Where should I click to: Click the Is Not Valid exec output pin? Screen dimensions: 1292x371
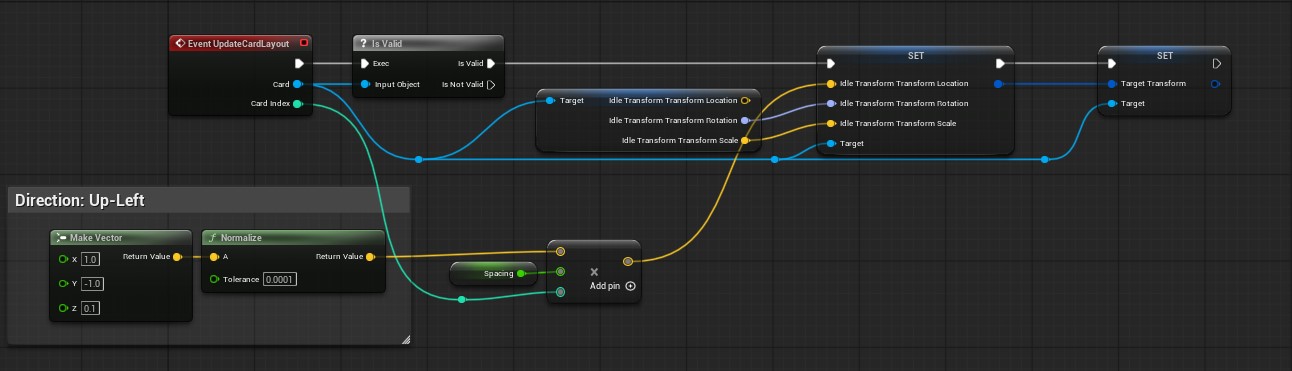[491, 84]
